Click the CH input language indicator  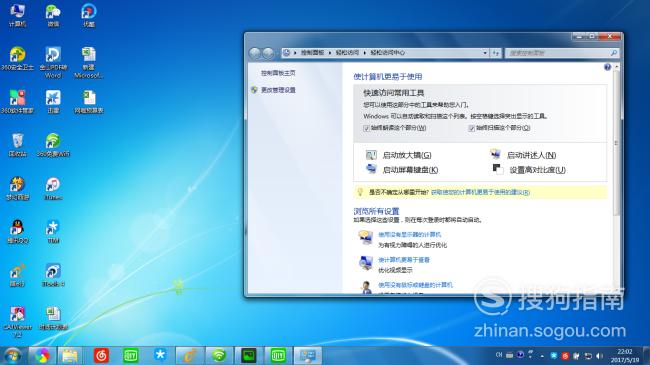[499, 355]
